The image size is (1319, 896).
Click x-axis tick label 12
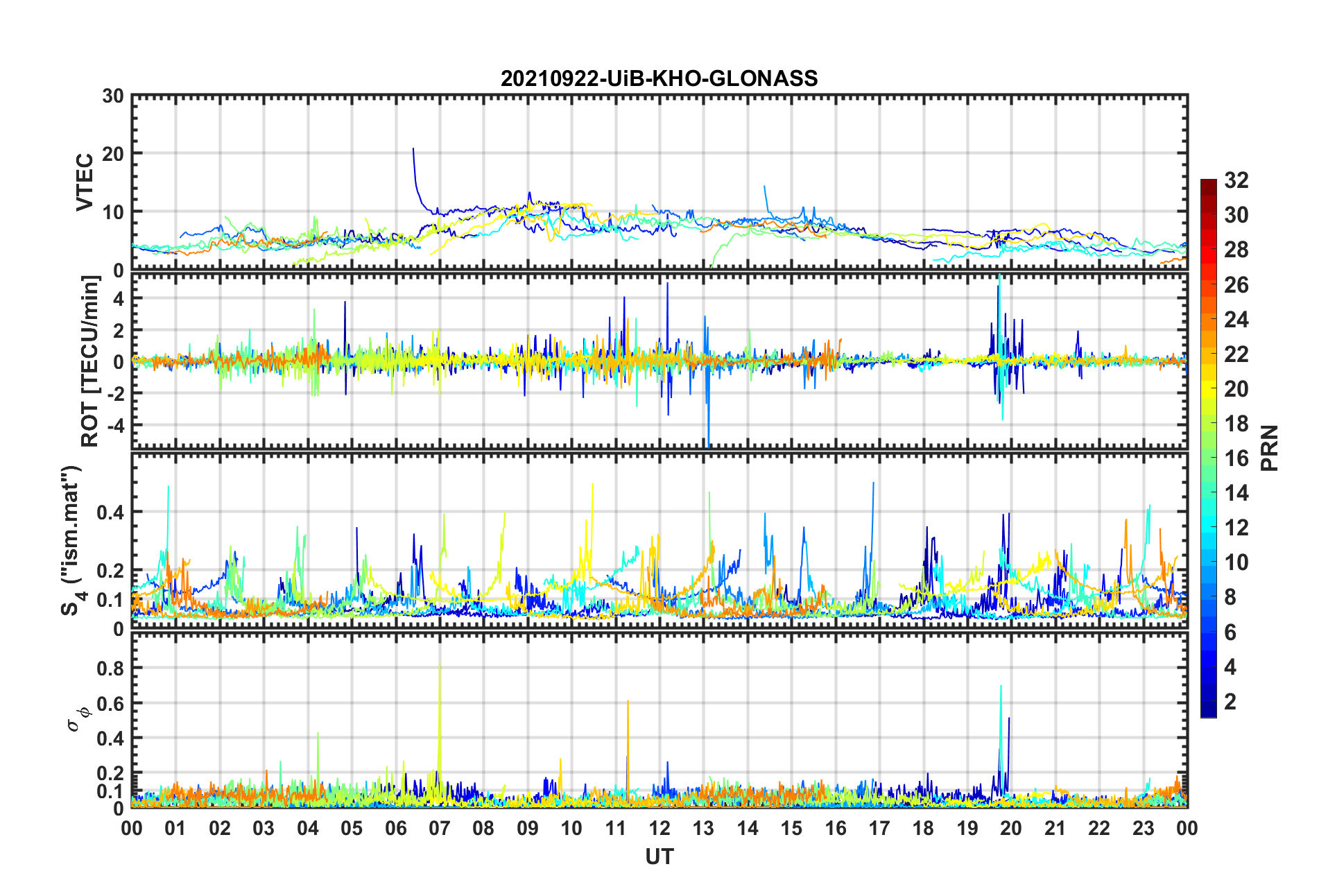[x=659, y=829]
